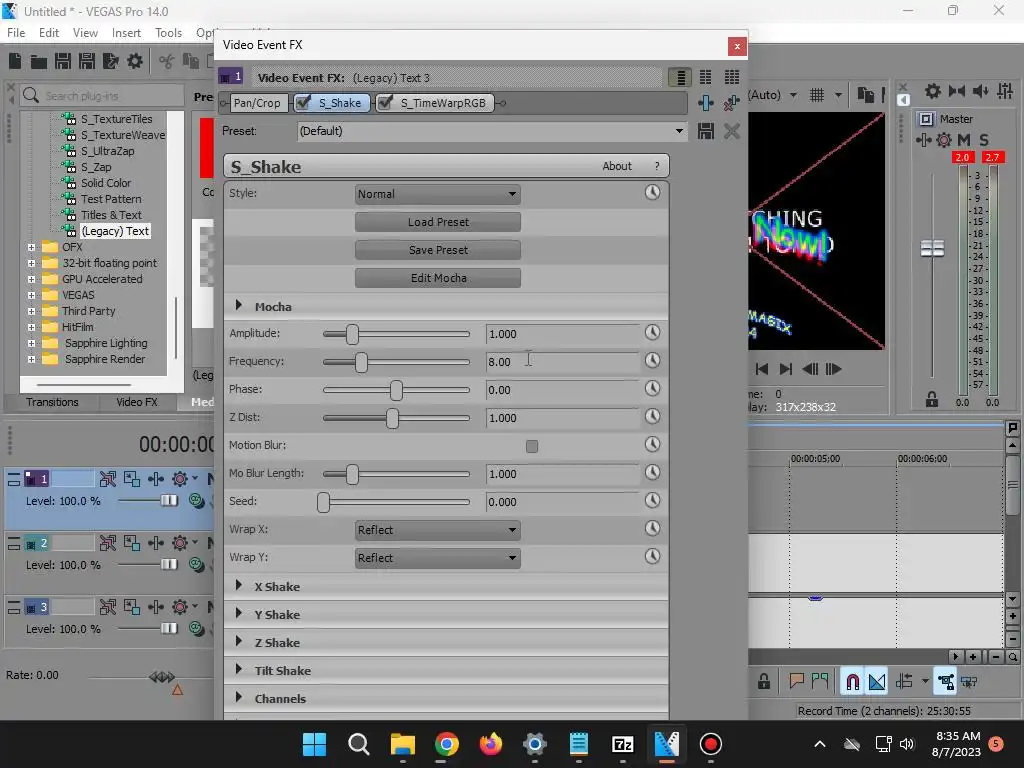Open Properties gear icon in main toolbar
1024x768 pixels.
click(x=135, y=61)
